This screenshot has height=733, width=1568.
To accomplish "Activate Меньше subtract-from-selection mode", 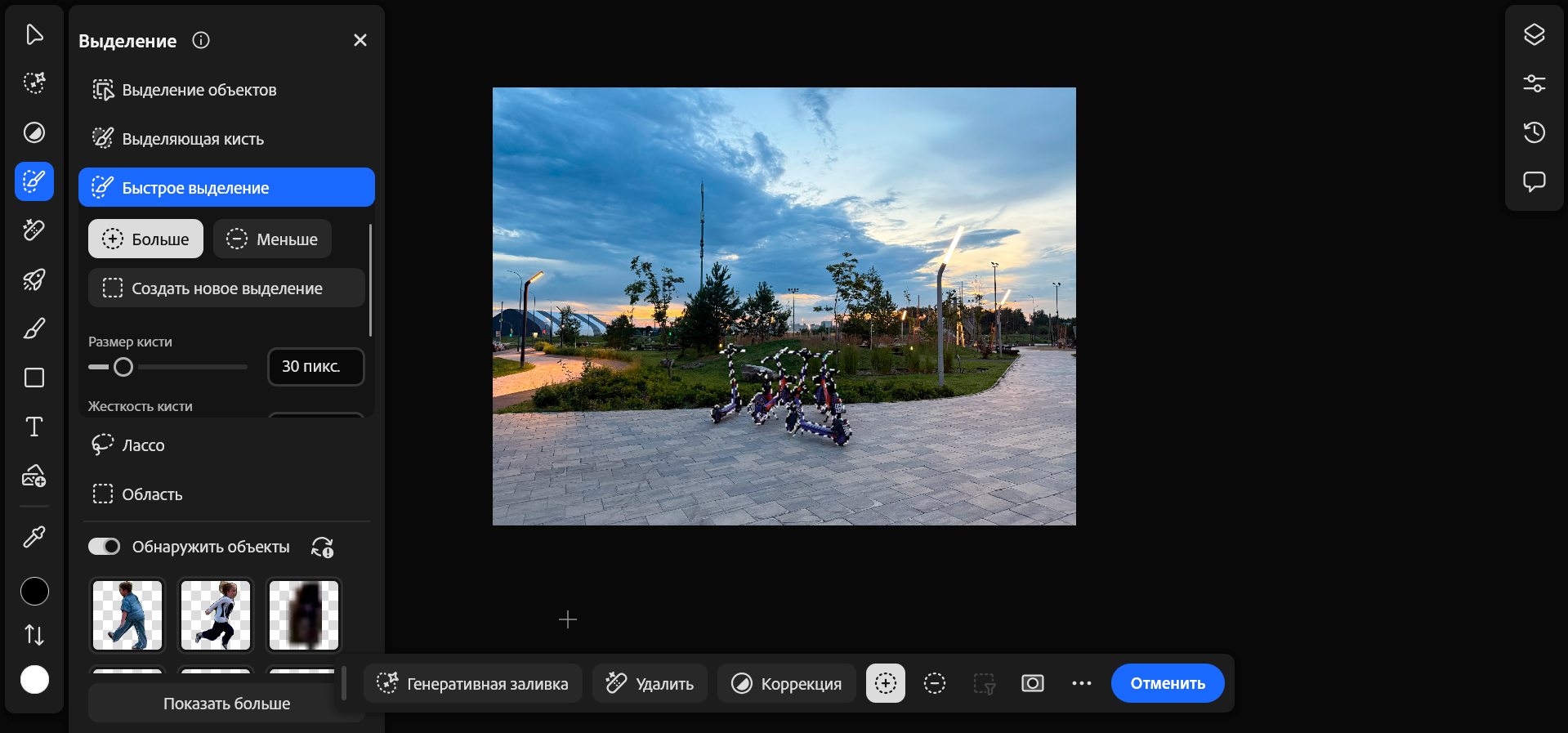I will (x=272, y=239).
